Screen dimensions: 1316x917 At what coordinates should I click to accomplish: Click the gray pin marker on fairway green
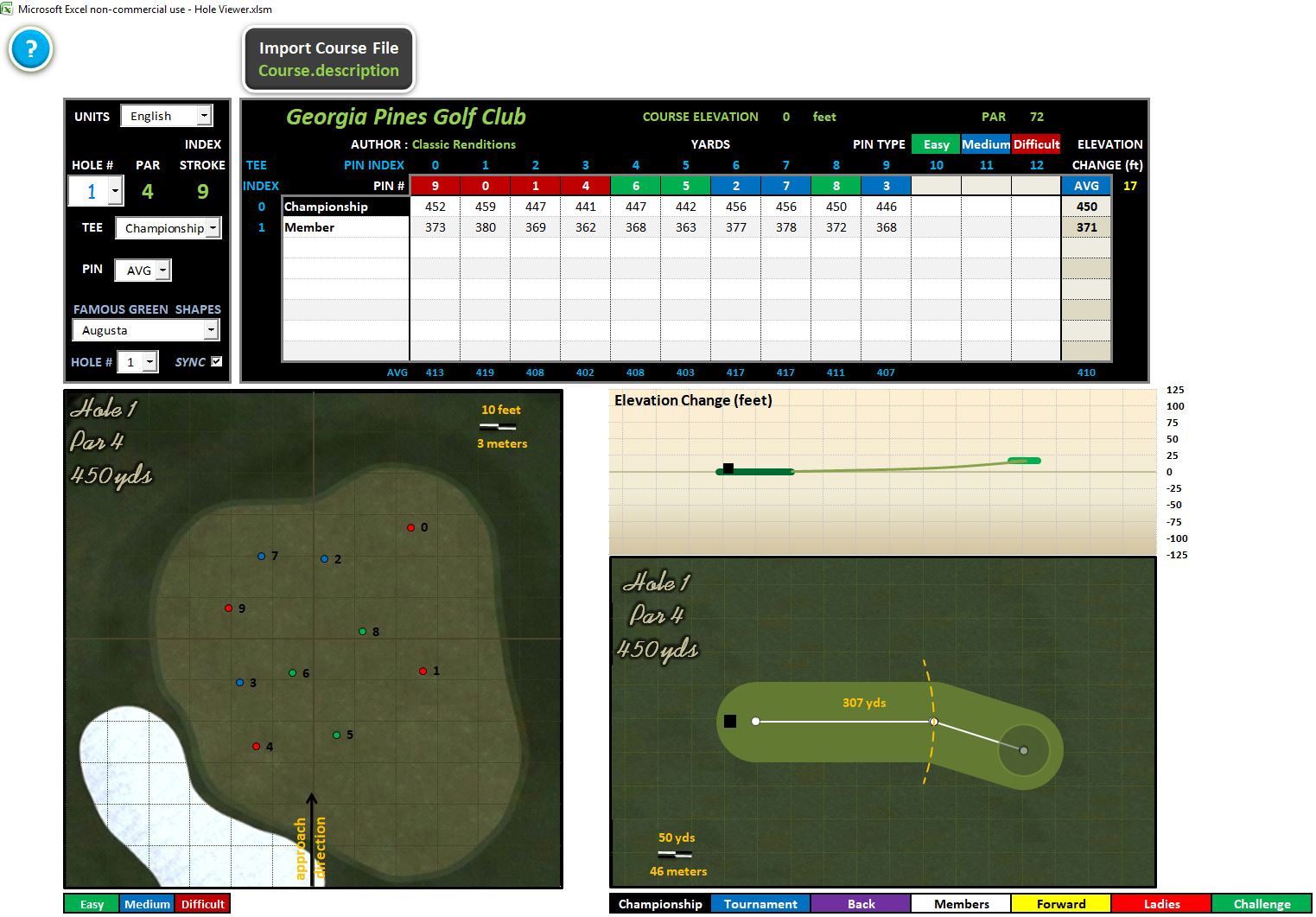pos(1024,751)
